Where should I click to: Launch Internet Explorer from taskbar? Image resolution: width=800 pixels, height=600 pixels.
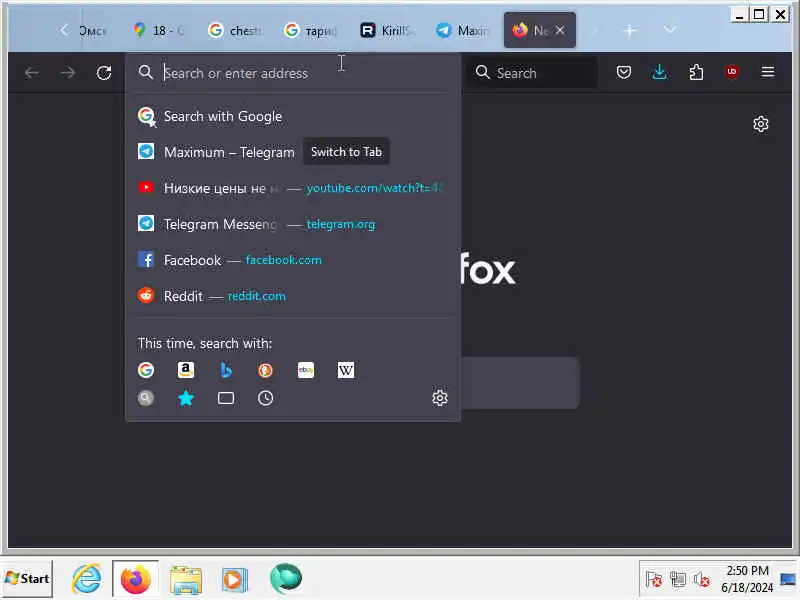(87, 579)
